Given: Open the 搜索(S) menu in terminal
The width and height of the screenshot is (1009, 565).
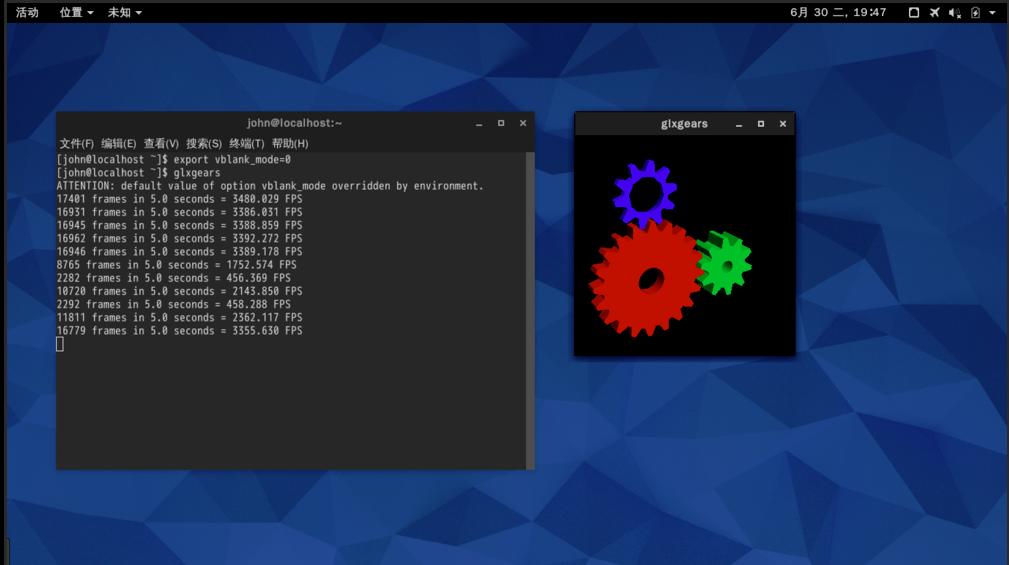Looking at the screenshot, I should (204, 144).
